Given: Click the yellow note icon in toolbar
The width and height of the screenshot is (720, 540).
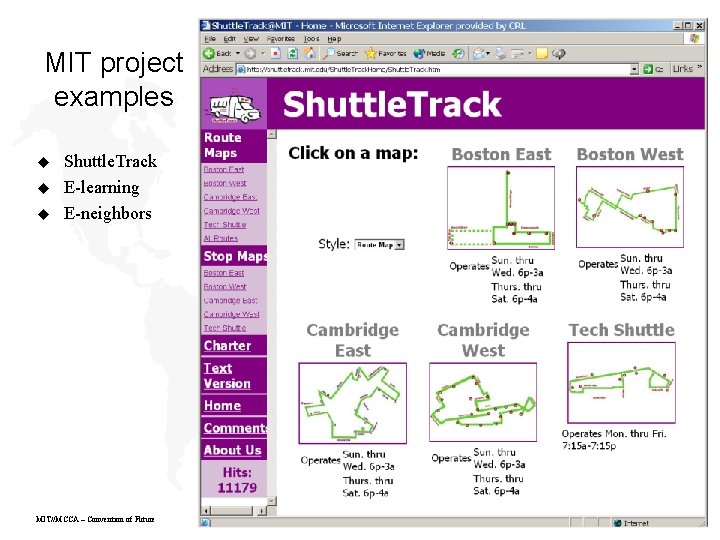Looking at the screenshot, I should coord(542,54).
